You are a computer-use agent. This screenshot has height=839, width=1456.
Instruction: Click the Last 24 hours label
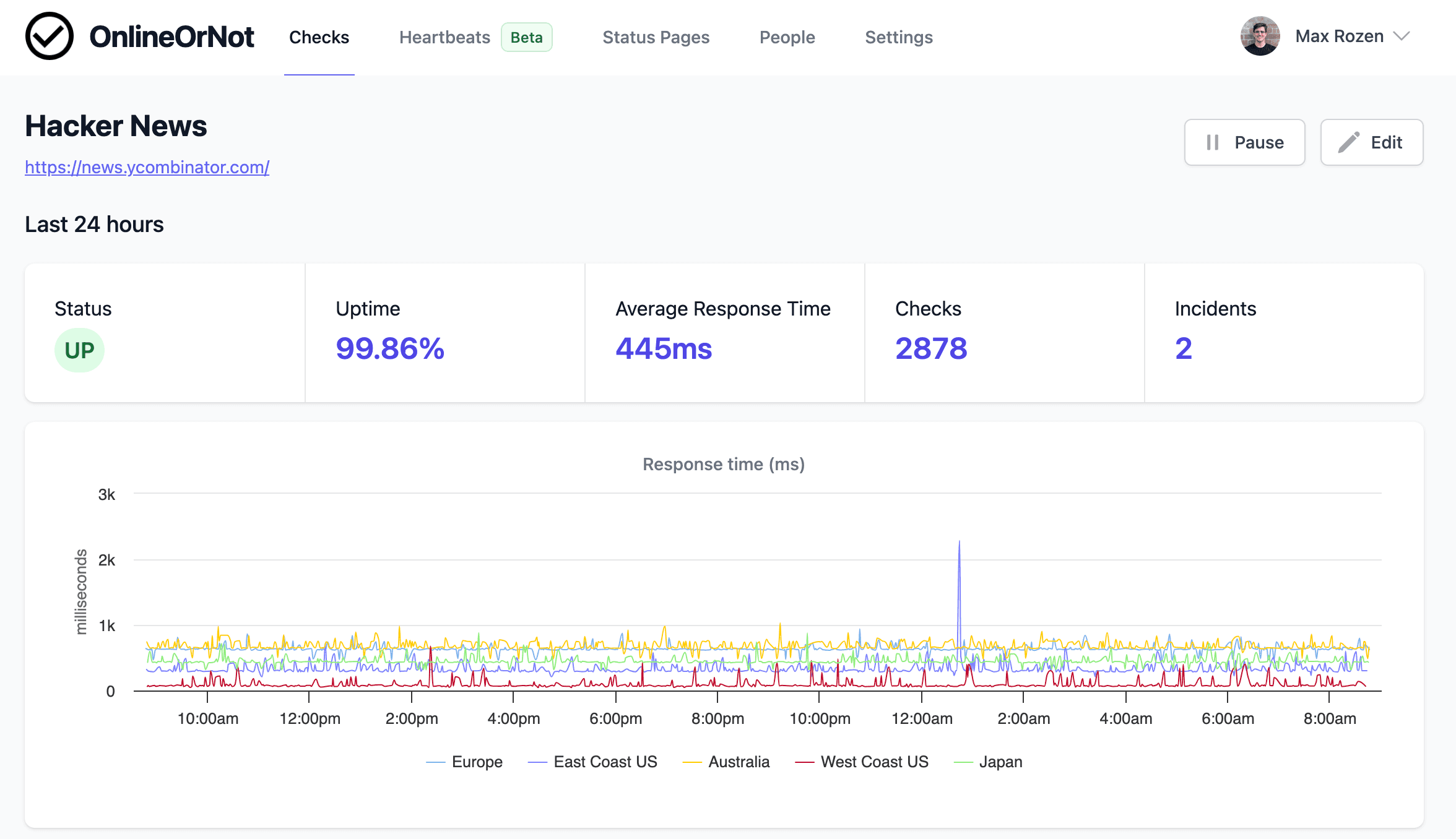[x=94, y=224]
